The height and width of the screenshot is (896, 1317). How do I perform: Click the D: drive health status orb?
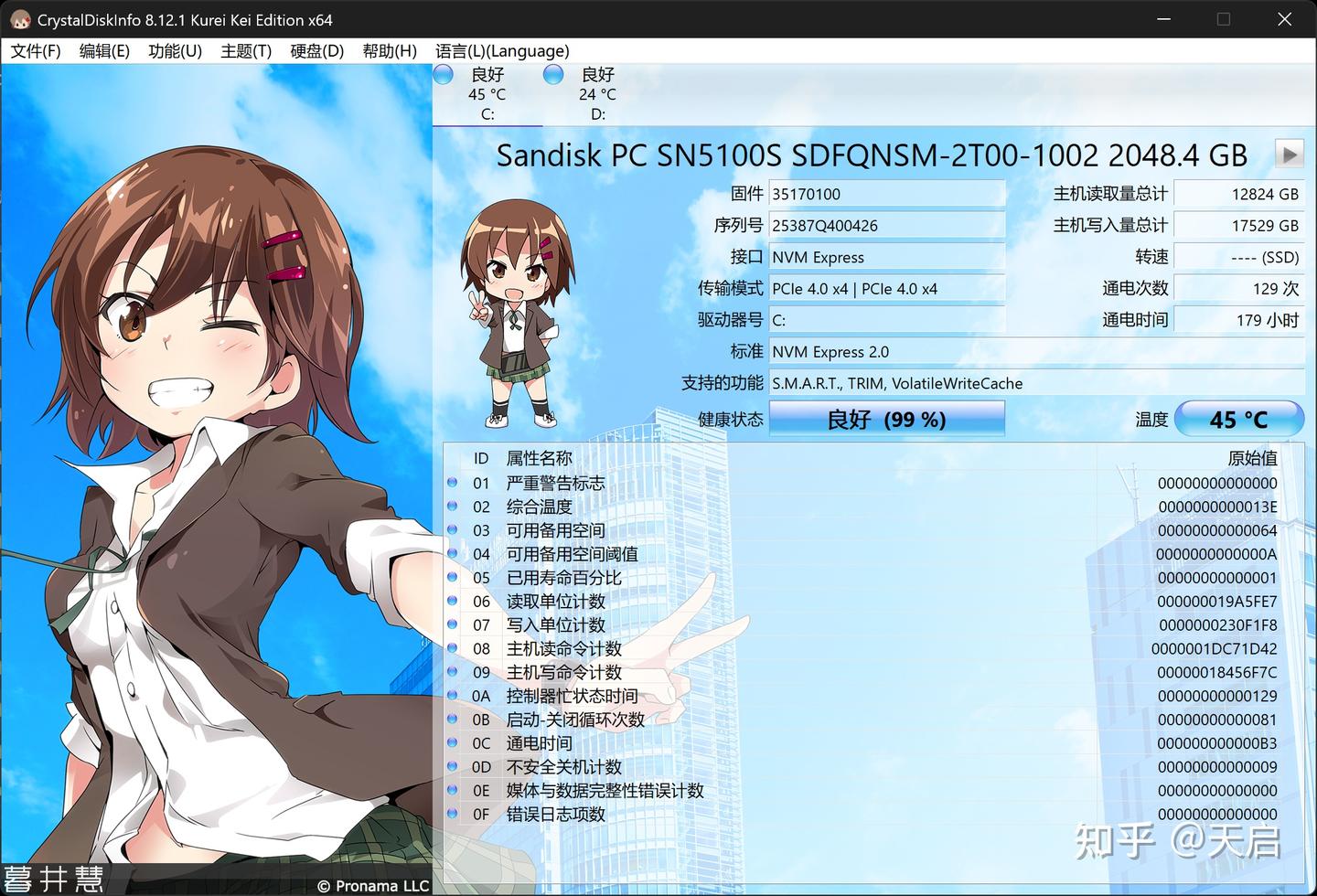pyautogui.click(x=553, y=75)
